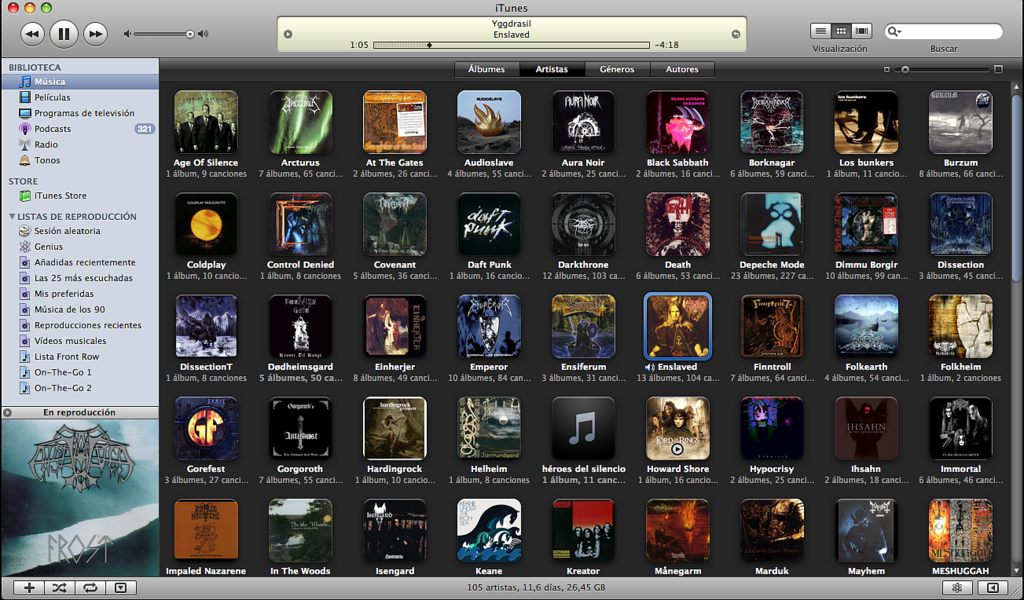Click the low volume speaker icon
1024x600 pixels.
pos(127,34)
